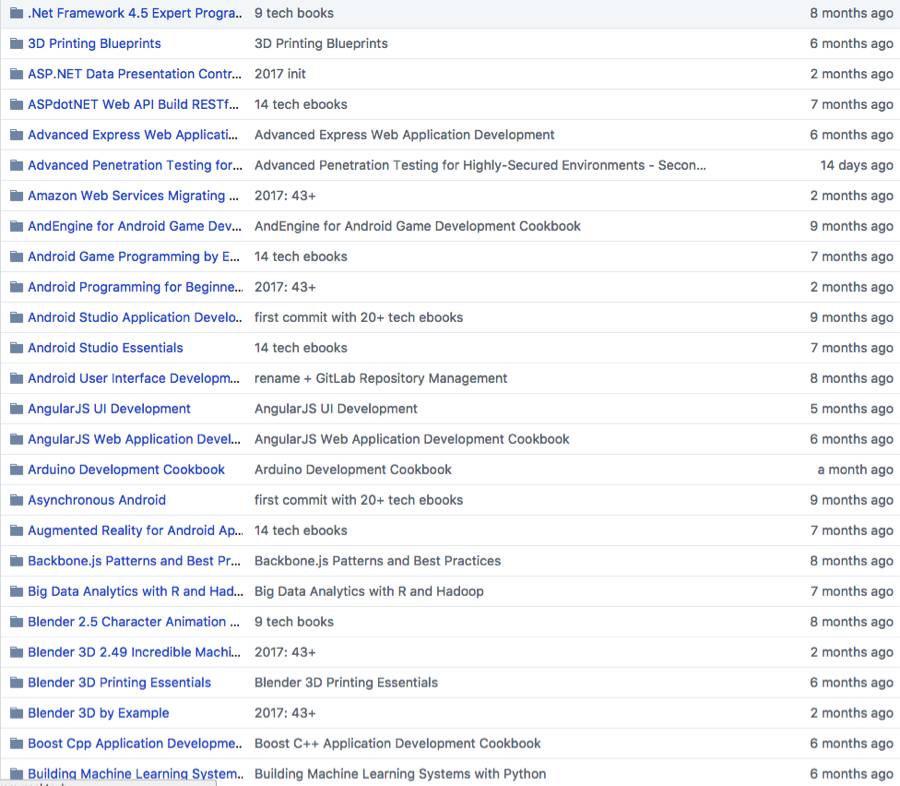
Task: Click folder icon for Android Studio Essentials
Action: tap(17, 348)
